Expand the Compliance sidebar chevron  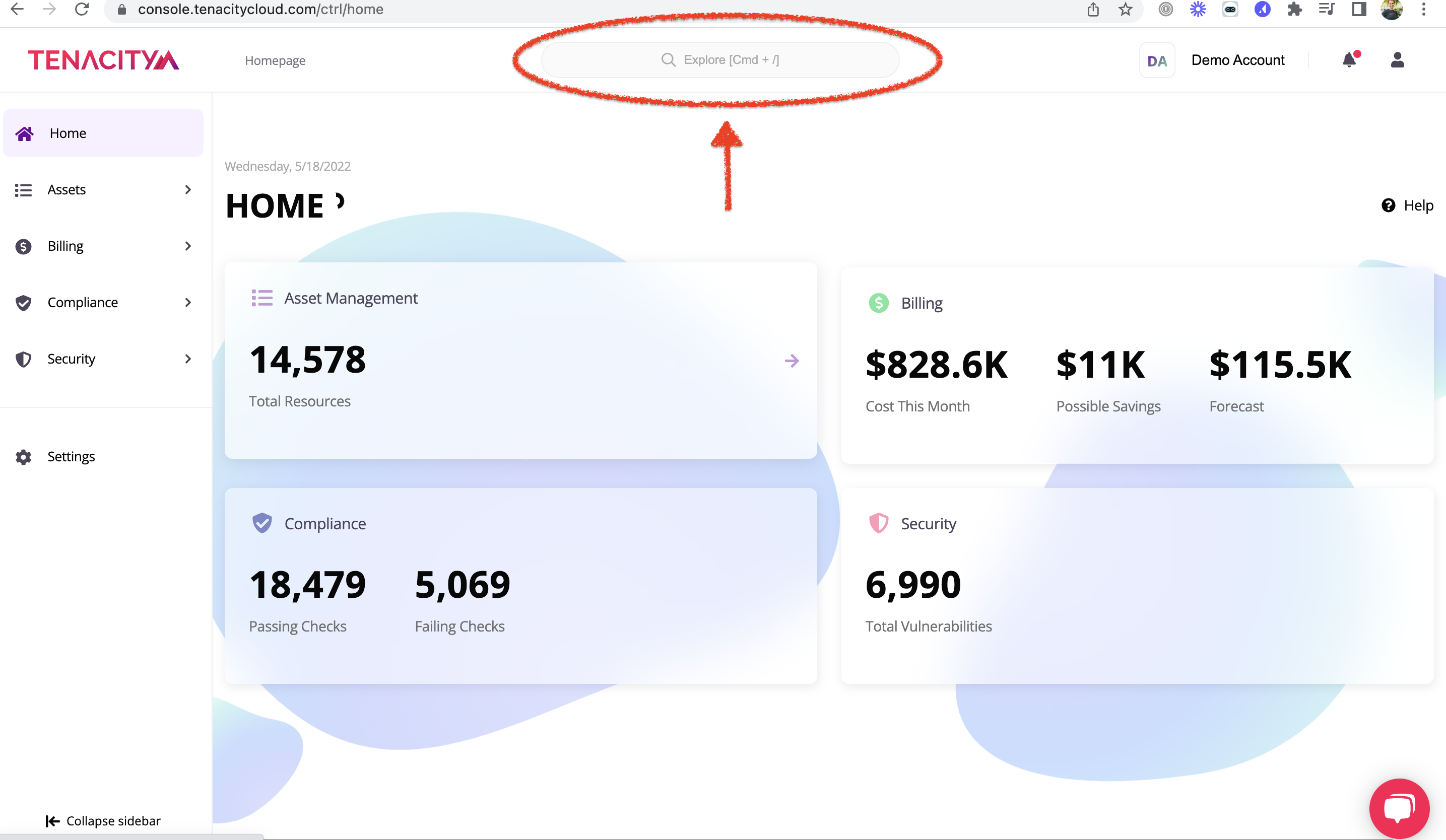pyautogui.click(x=187, y=302)
